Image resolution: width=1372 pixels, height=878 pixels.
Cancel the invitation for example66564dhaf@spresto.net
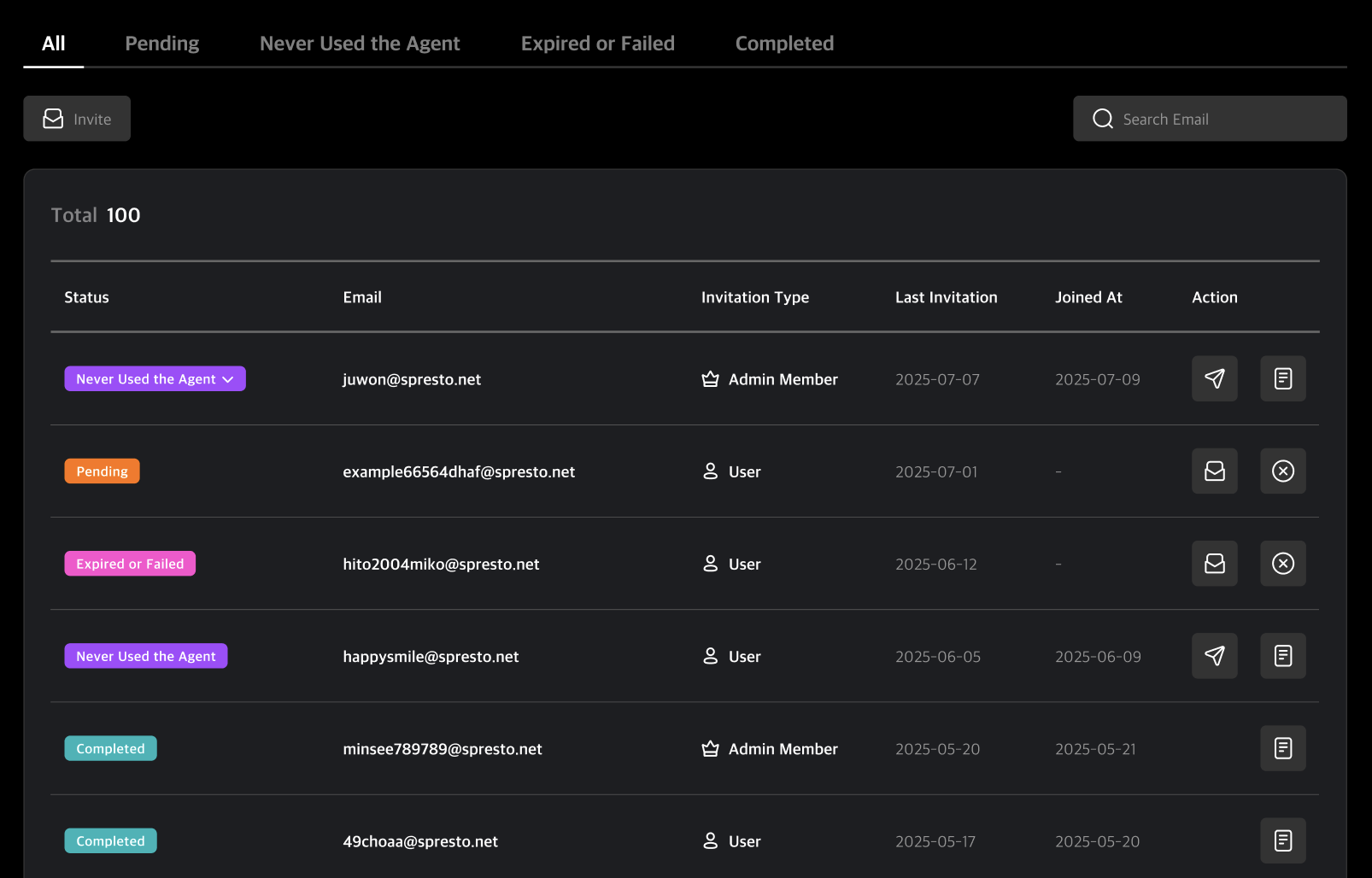[x=1282, y=471]
